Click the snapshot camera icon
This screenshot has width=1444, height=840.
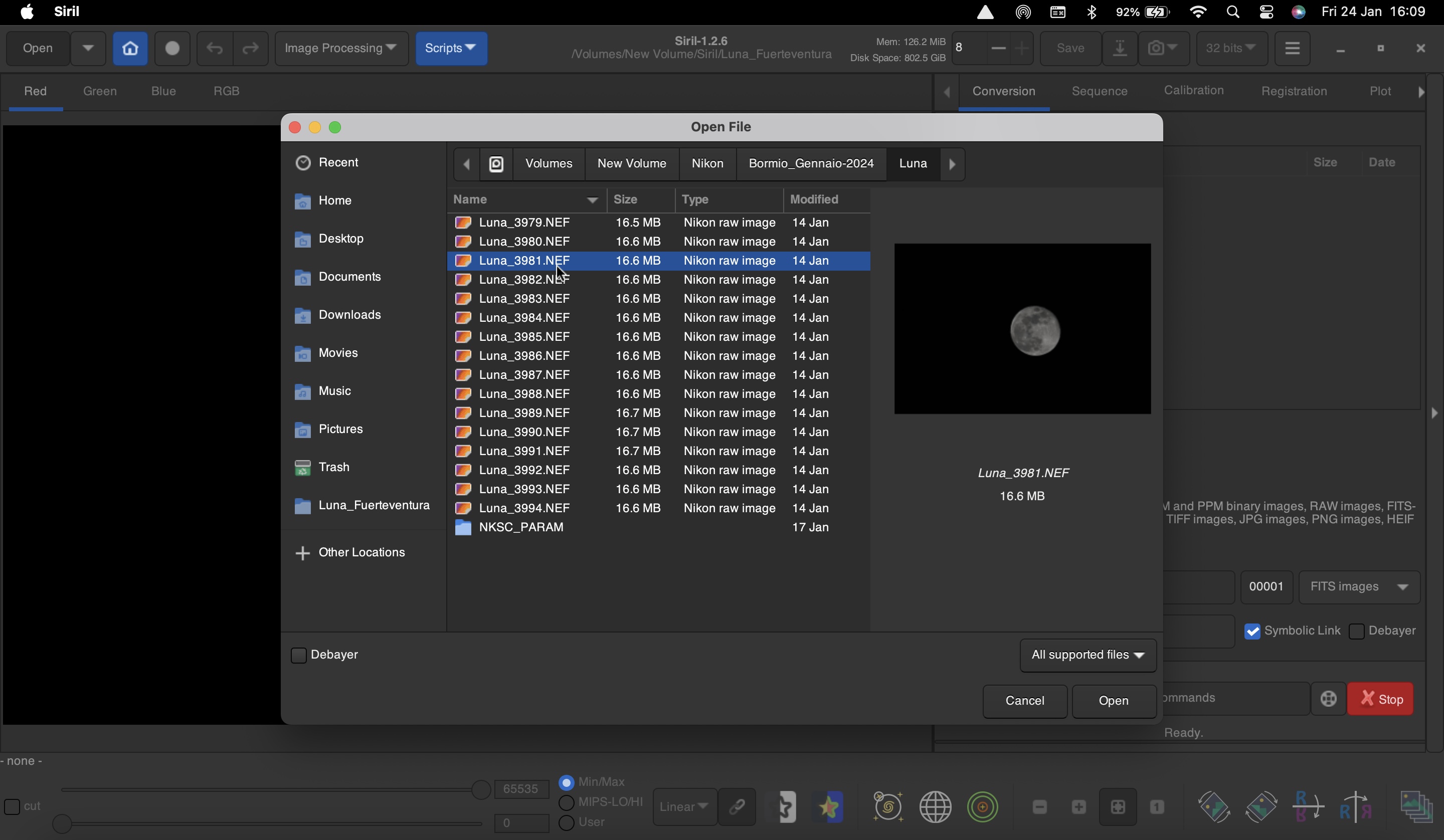pos(1163,48)
